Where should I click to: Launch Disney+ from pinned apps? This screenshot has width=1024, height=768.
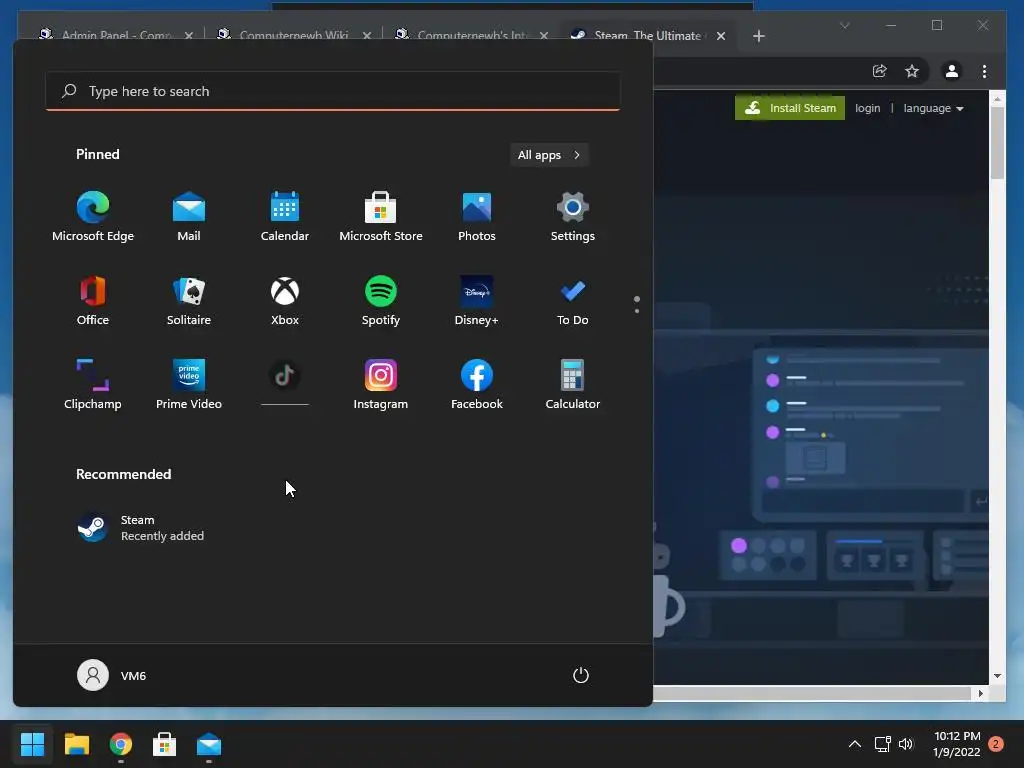[x=477, y=300]
